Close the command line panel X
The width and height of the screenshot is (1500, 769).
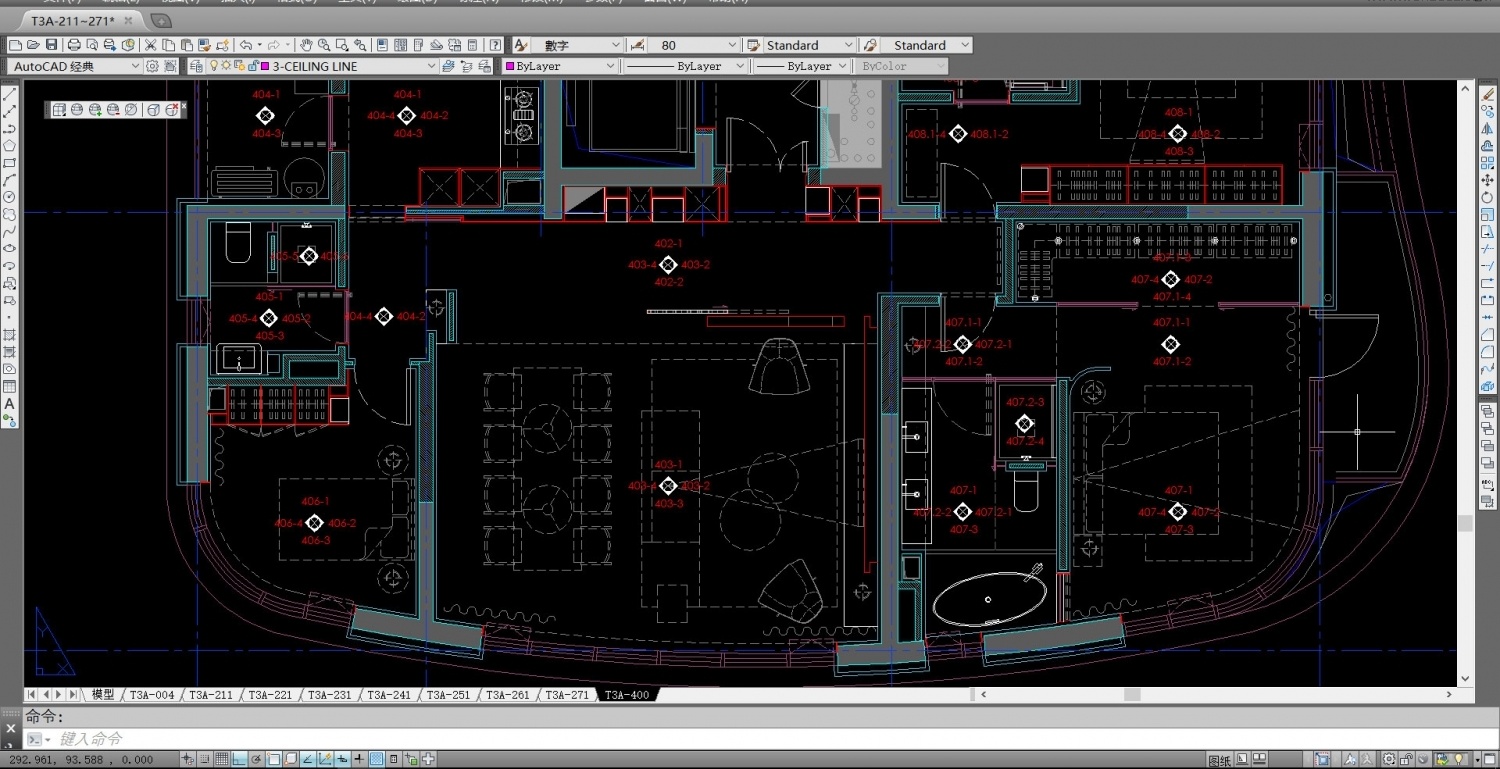(x=11, y=728)
